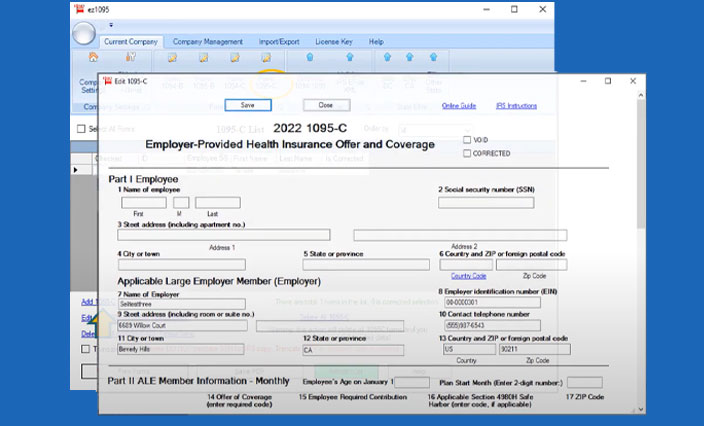Image resolution: width=704 pixels, height=426 pixels.
Task: Open the Country Code lookup link
Action: pyautogui.click(x=468, y=276)
